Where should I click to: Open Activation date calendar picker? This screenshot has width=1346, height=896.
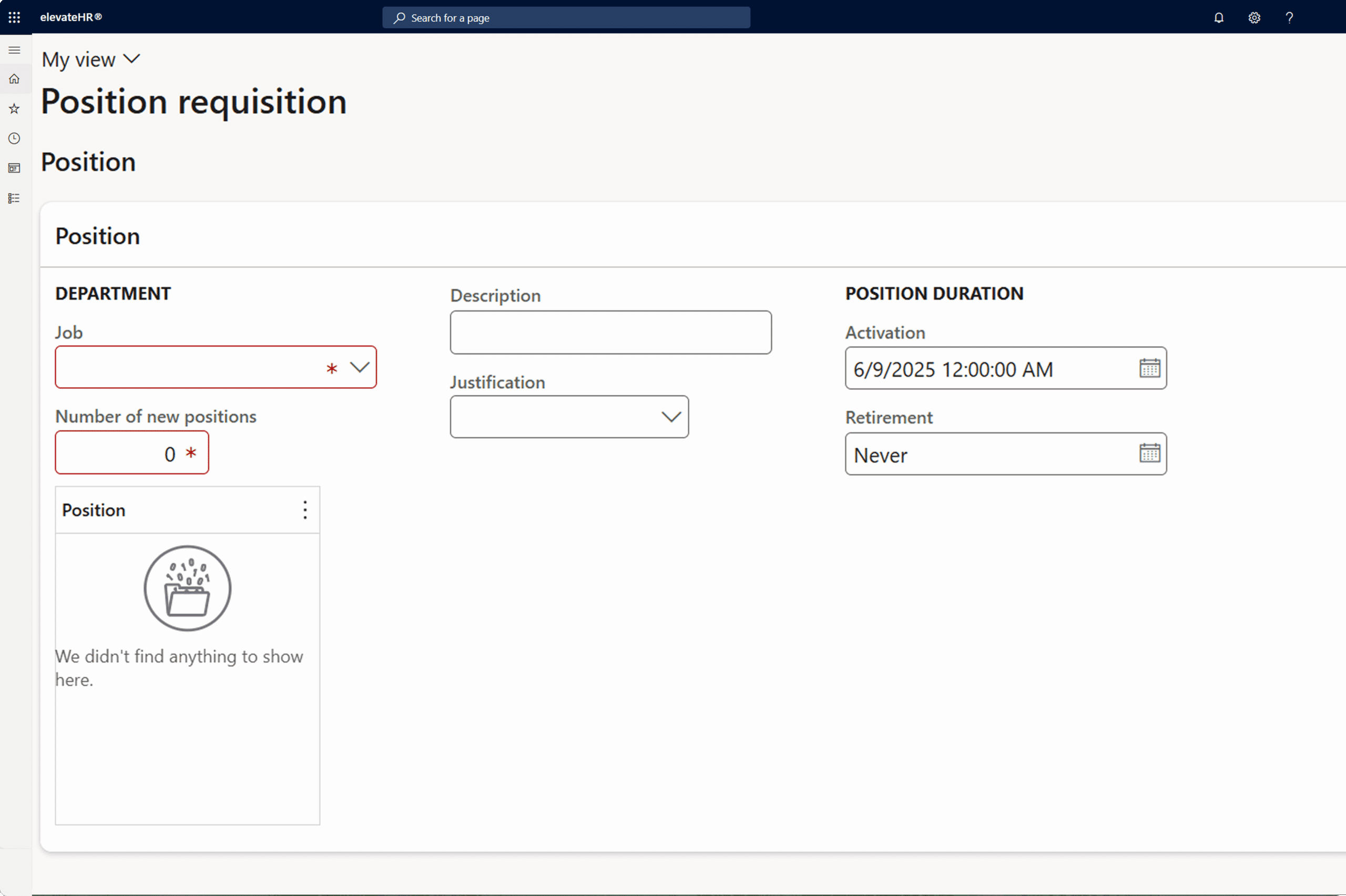click(x=1149, y=368)
